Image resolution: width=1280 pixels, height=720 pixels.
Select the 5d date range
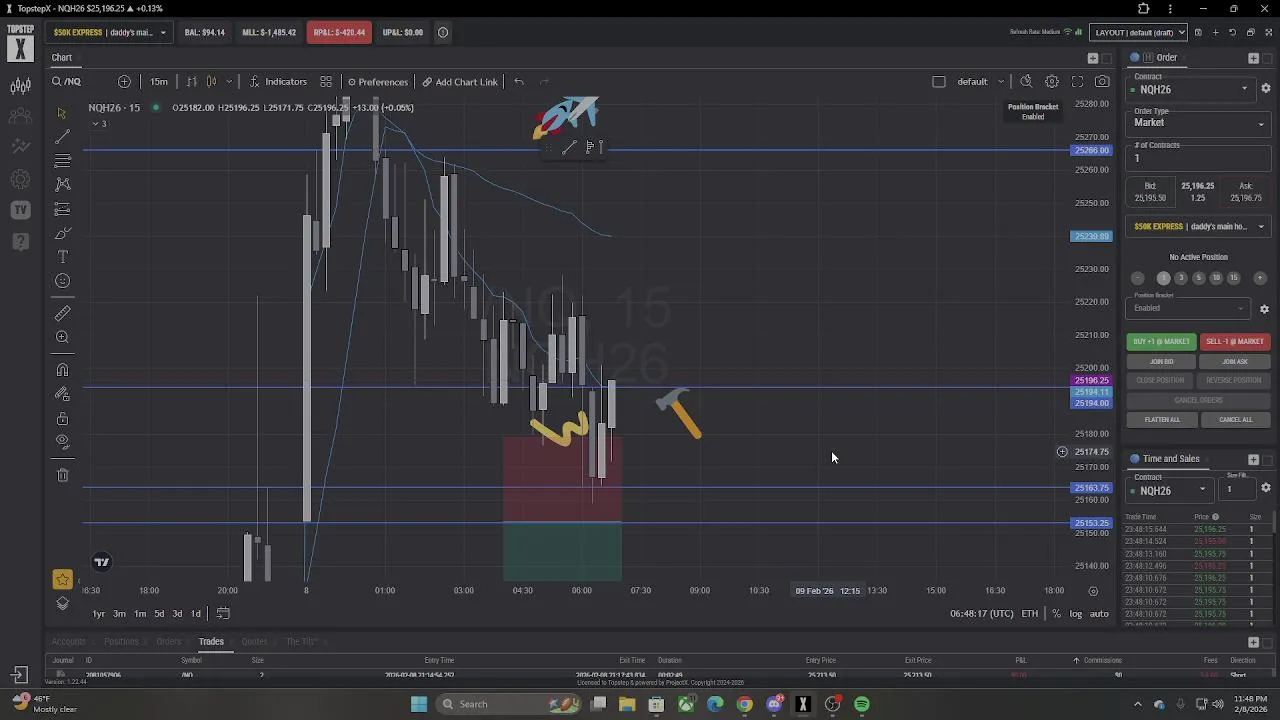pos(158,614)
